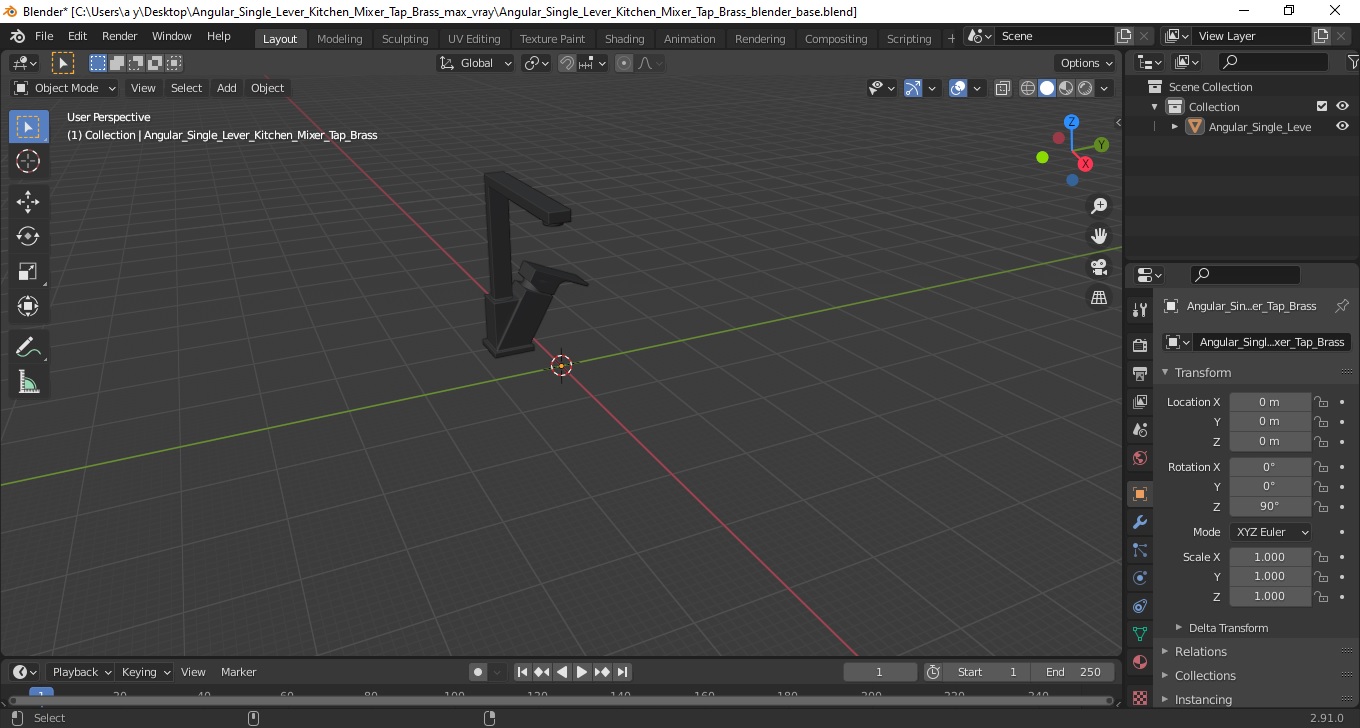Open the Object Constraints properties tab

[1139, 606]
